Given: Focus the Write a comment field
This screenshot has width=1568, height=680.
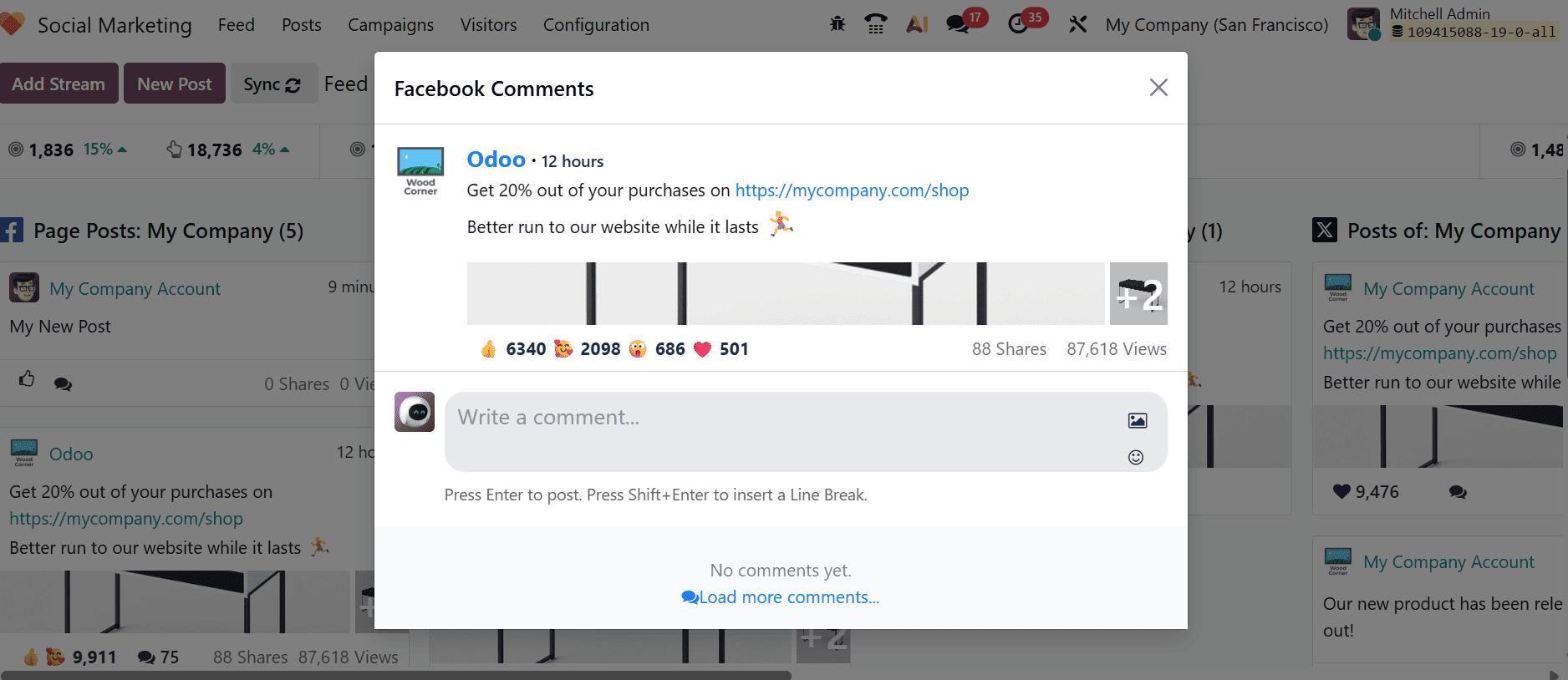Looking at the screenshot, I should tap(806, 432).
